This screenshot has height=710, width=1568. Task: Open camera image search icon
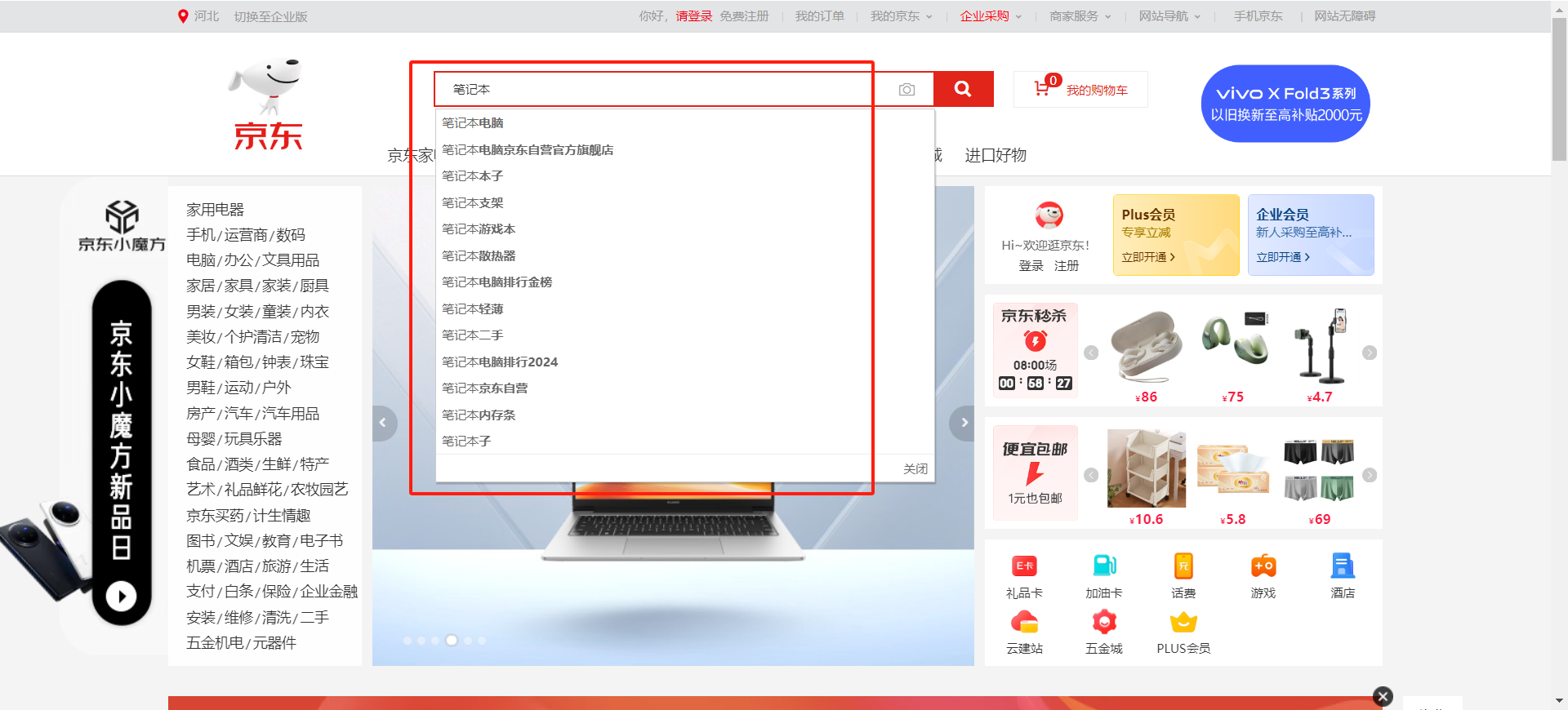point(906,90)
